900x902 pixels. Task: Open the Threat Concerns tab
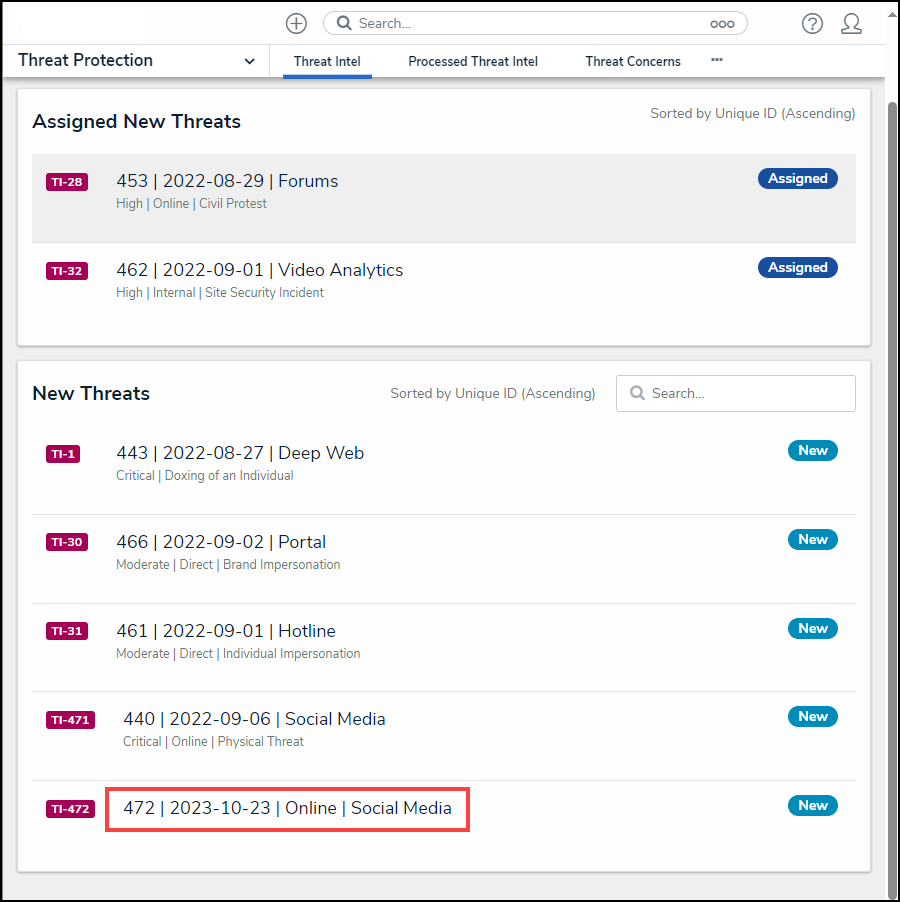point(633,61)
